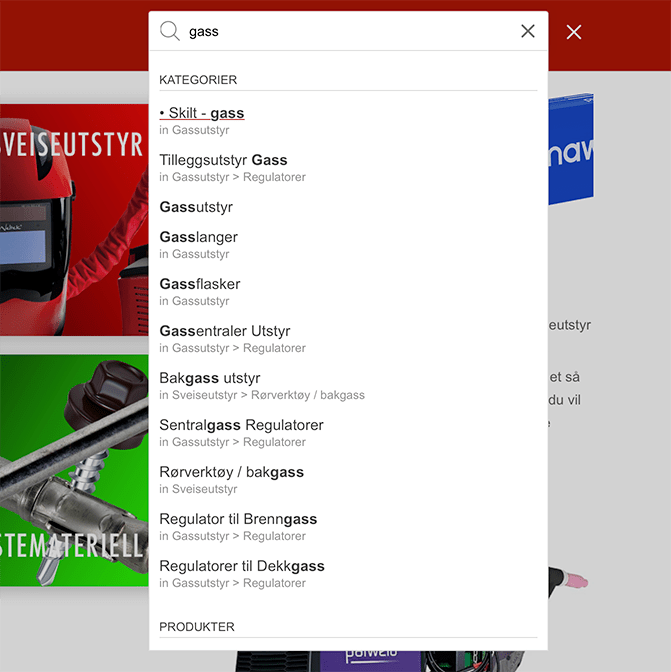
Task: Close the search overlay with the white X
Action: click(574, 32)
